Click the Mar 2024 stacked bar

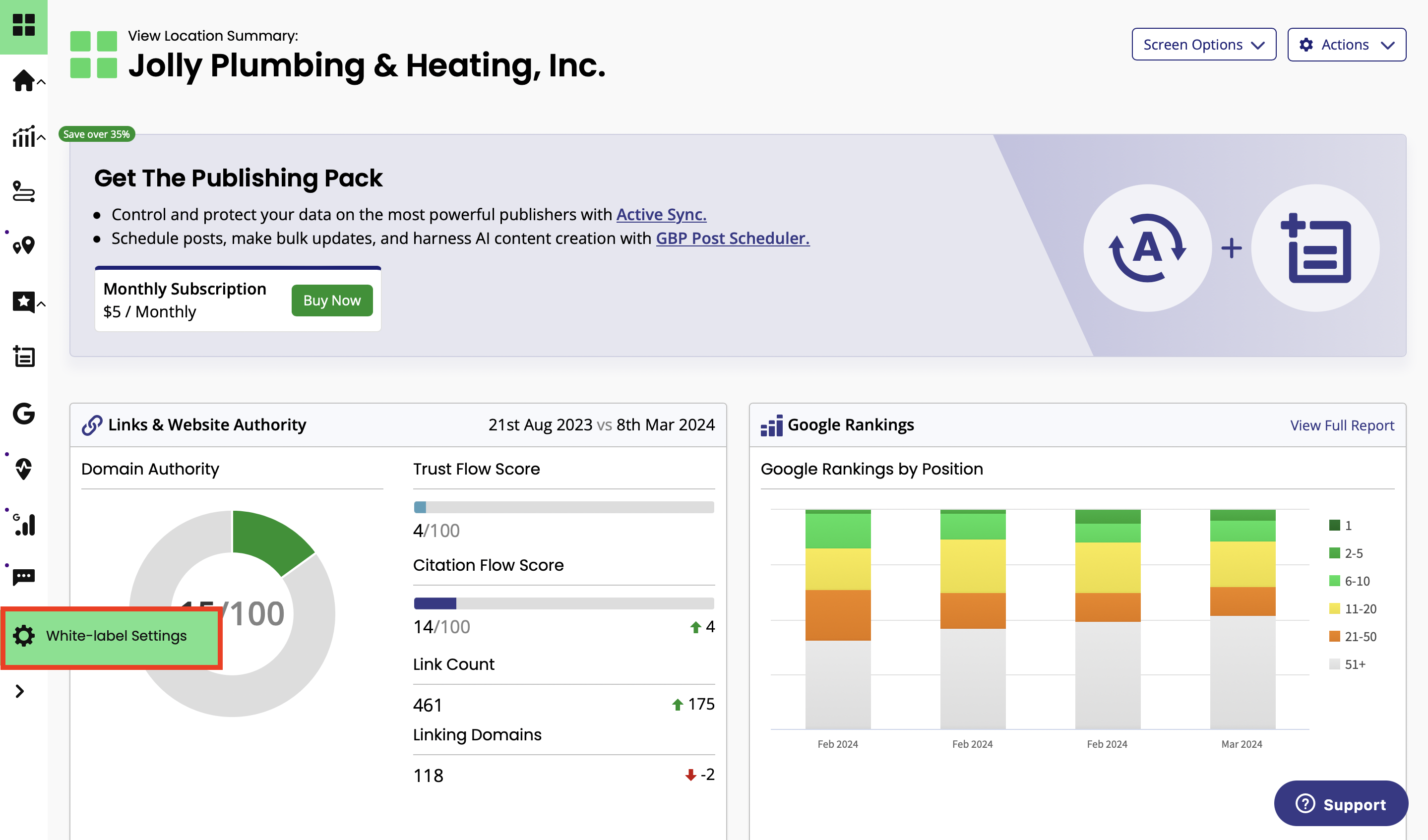1242,618
